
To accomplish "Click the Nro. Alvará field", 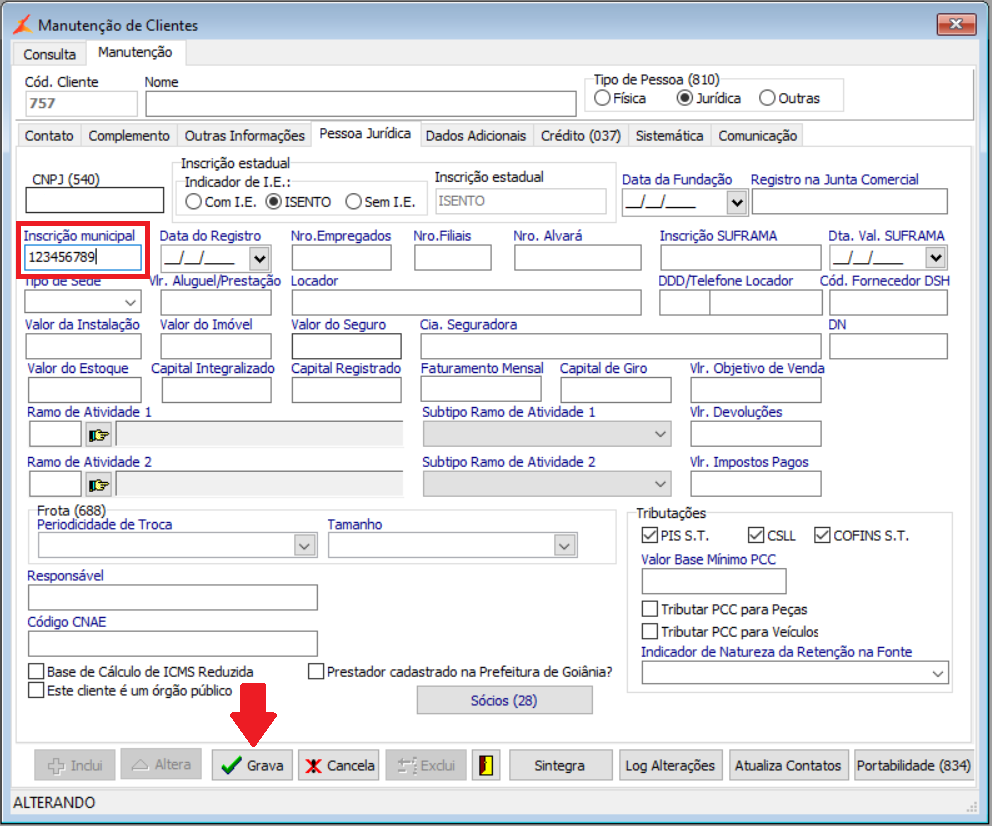I will 578,257.
